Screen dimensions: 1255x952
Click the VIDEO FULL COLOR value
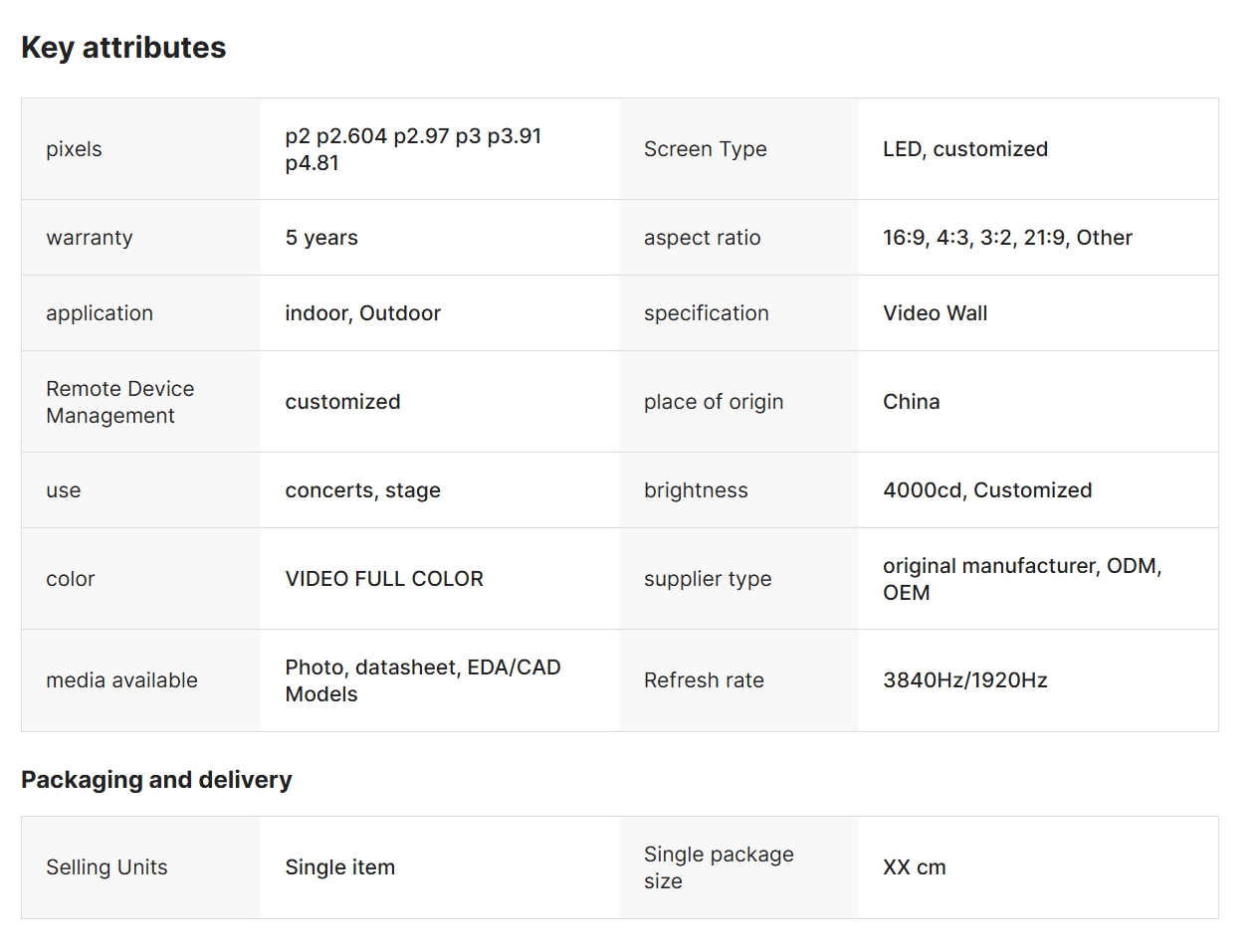(383, 579)
